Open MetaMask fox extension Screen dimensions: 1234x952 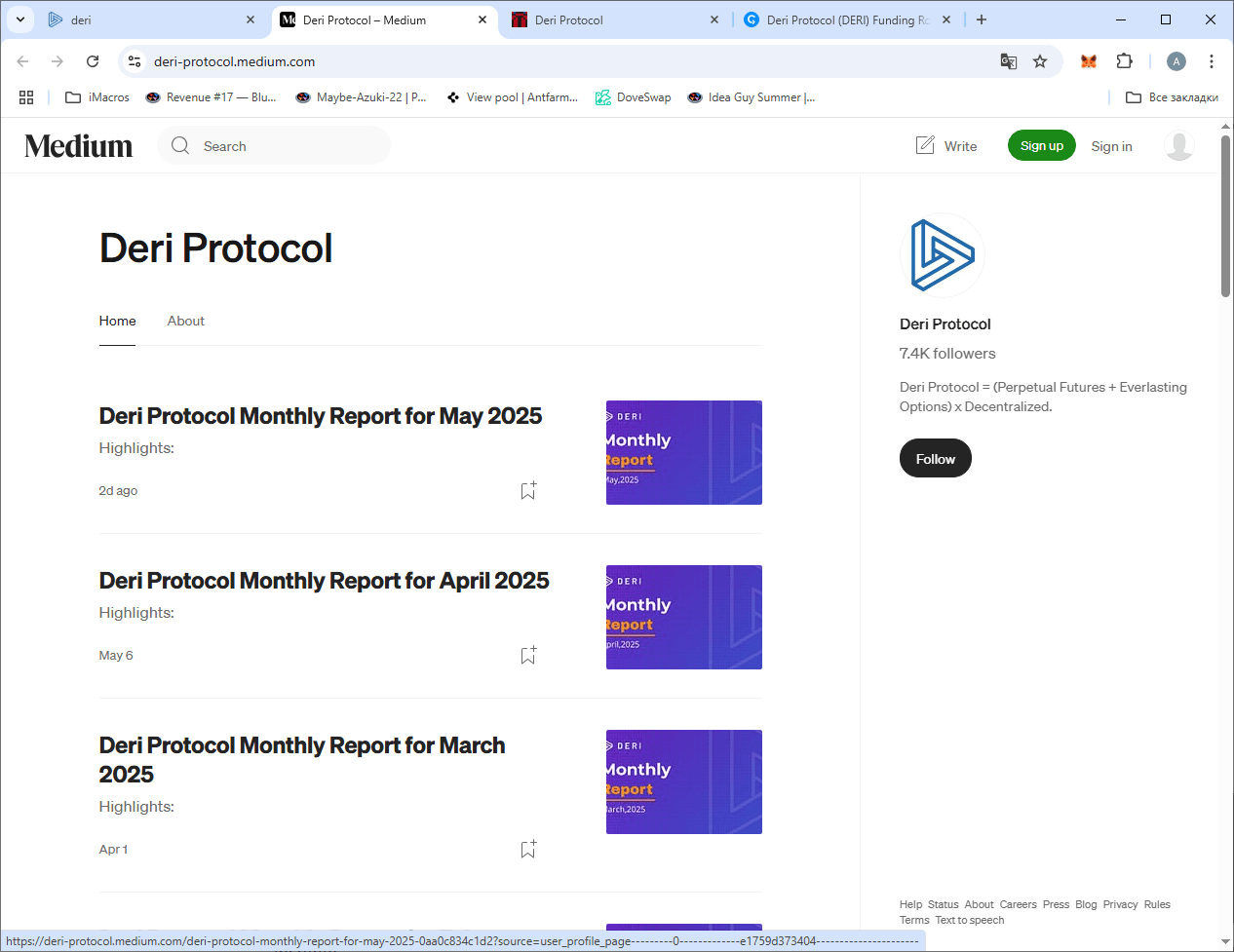(1089, 61)
